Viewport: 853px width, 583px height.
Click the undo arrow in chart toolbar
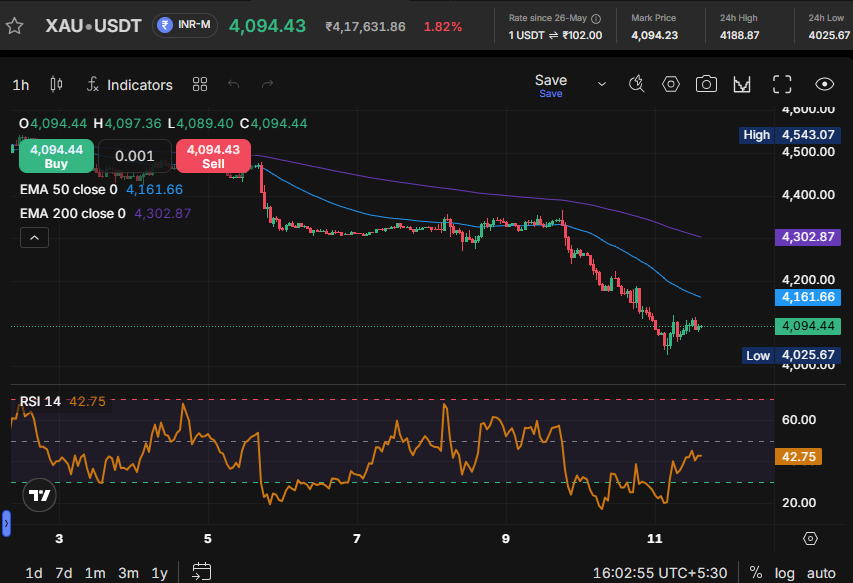[x=233, y=84]
